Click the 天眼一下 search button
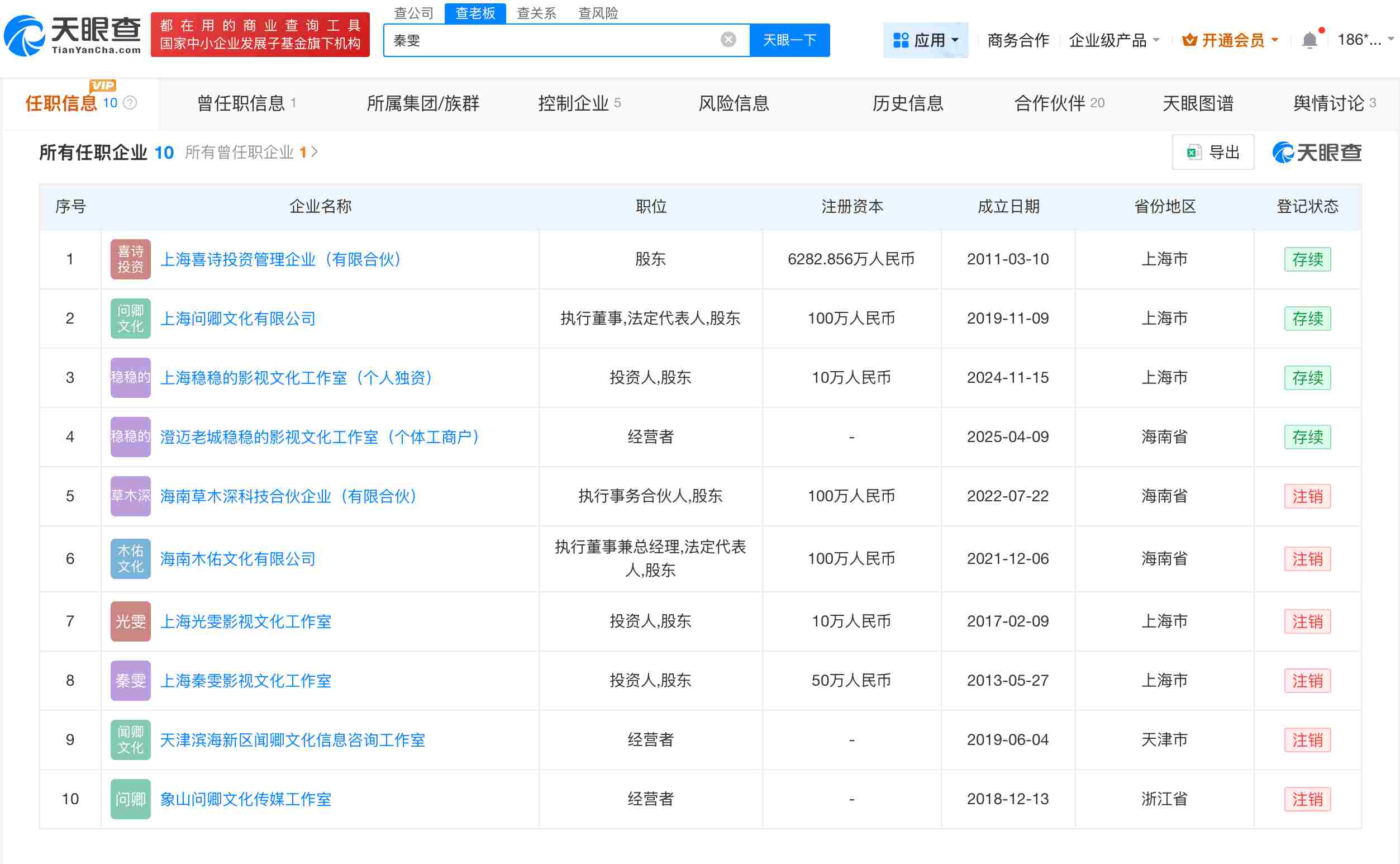This screenshot has height=864, width=1400. [789, 40]
